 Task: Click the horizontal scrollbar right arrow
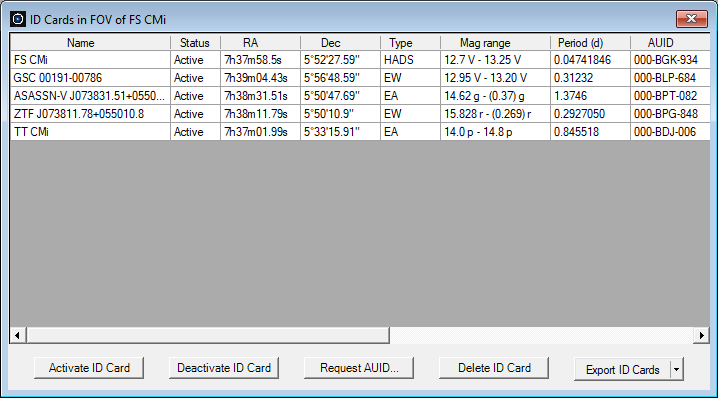(702, 335)
